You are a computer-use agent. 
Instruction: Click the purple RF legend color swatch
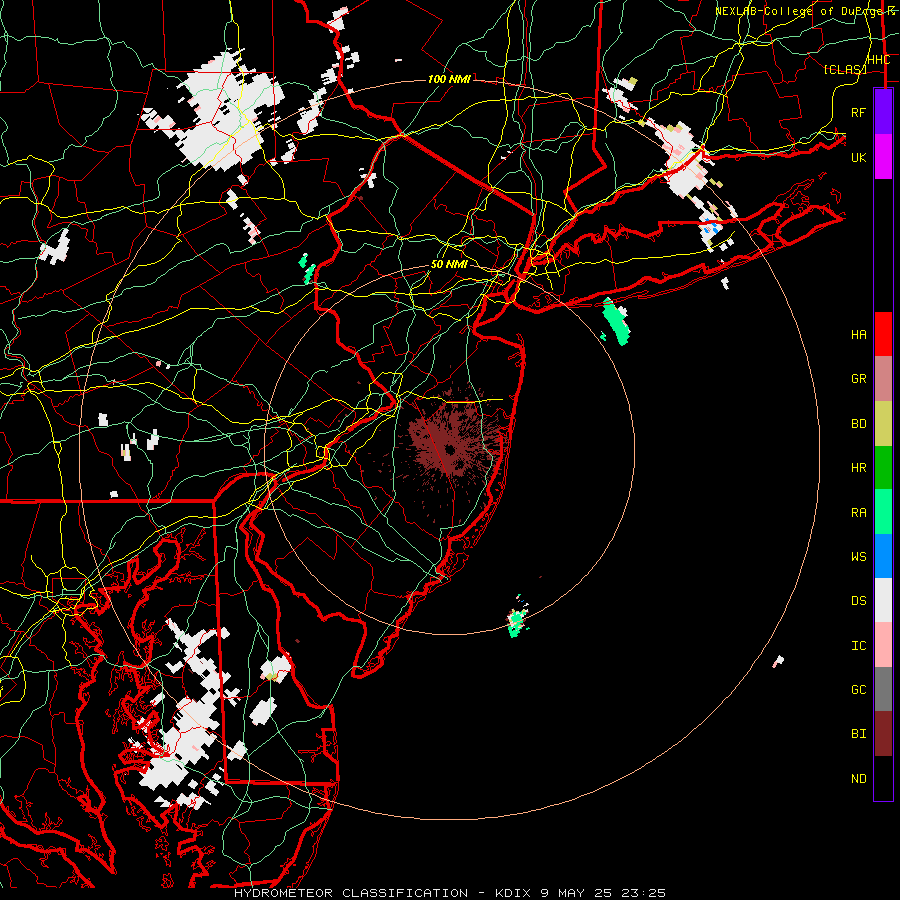click(883, 112)
